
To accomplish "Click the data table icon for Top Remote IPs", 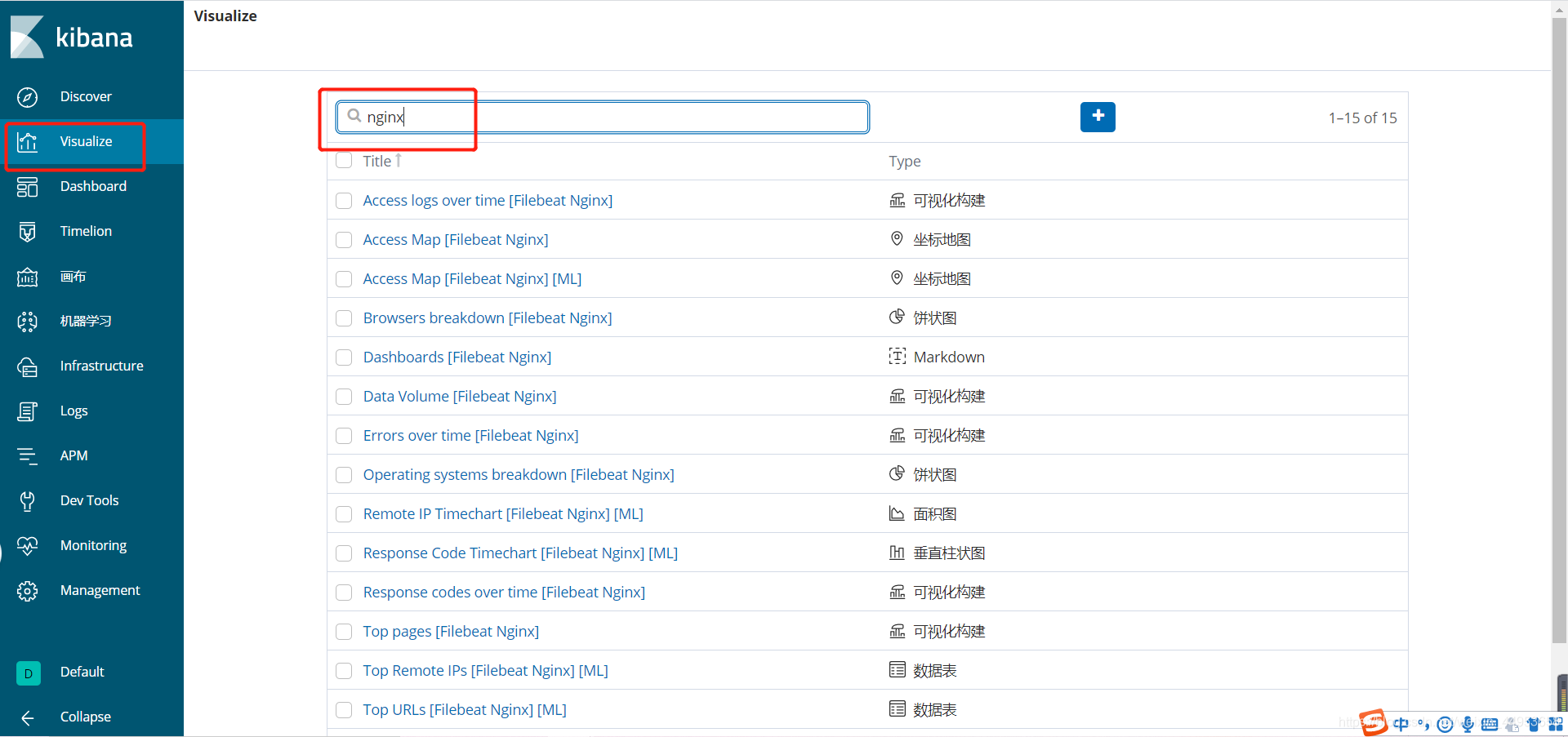I will (897, 669).
